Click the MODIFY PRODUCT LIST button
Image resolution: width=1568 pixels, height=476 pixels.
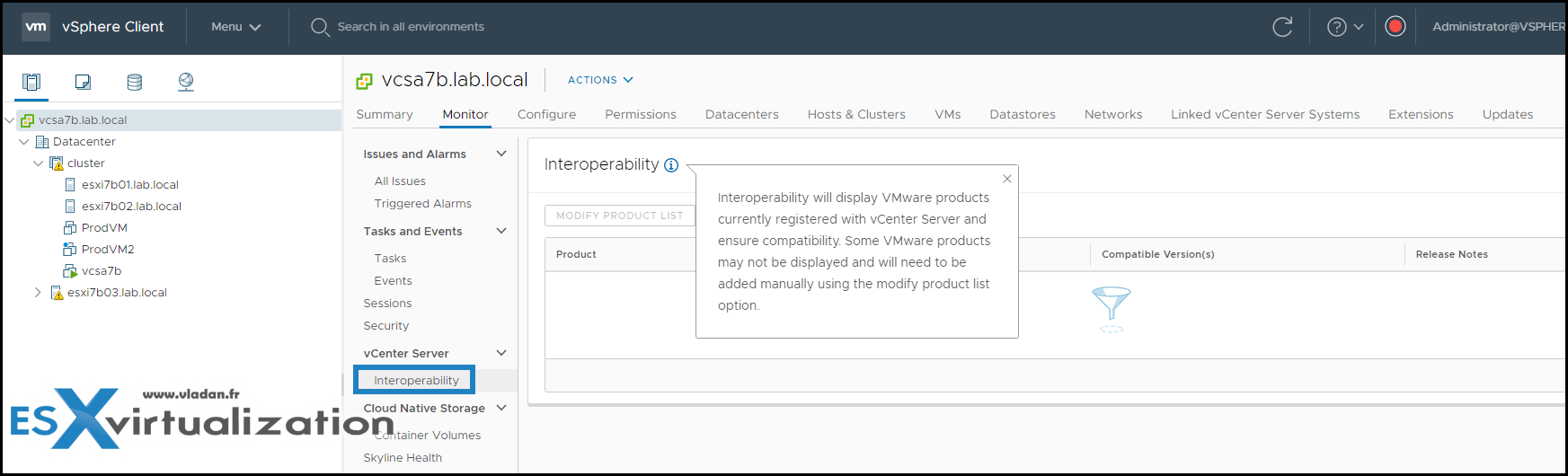(x=620, y=216)
